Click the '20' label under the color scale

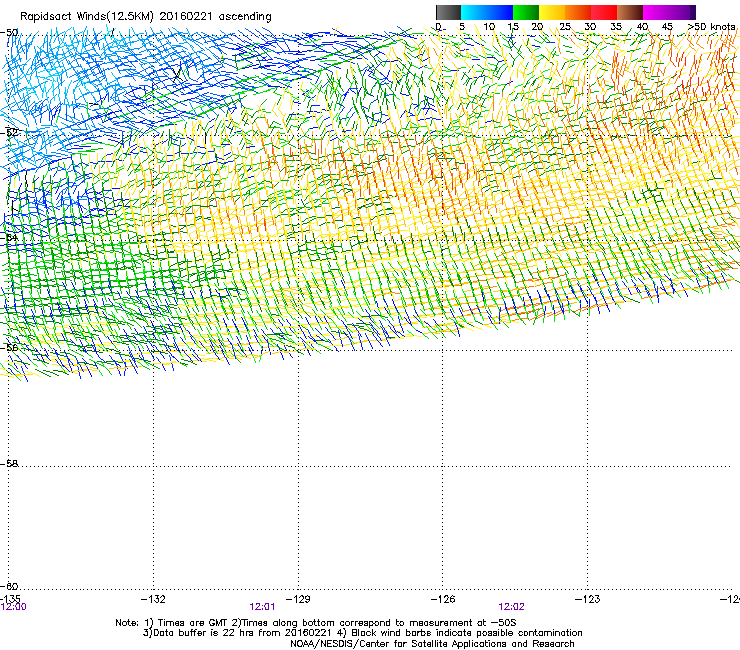pyautogui.click(x=537, y=26)
